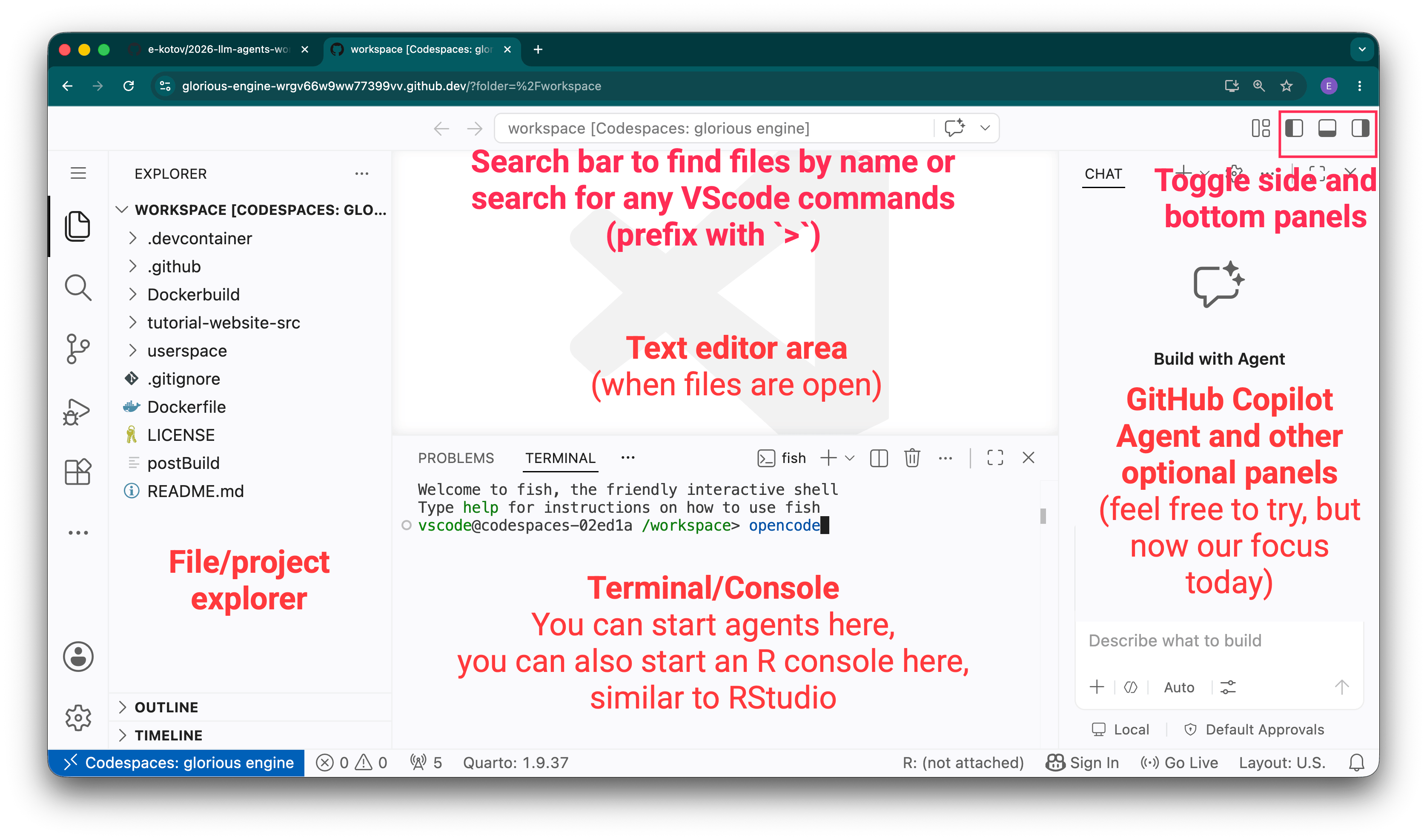Show more panel tabs via ellipsis
The height and width of the screenshot is (840, 1427).
(x=628, y=457)
